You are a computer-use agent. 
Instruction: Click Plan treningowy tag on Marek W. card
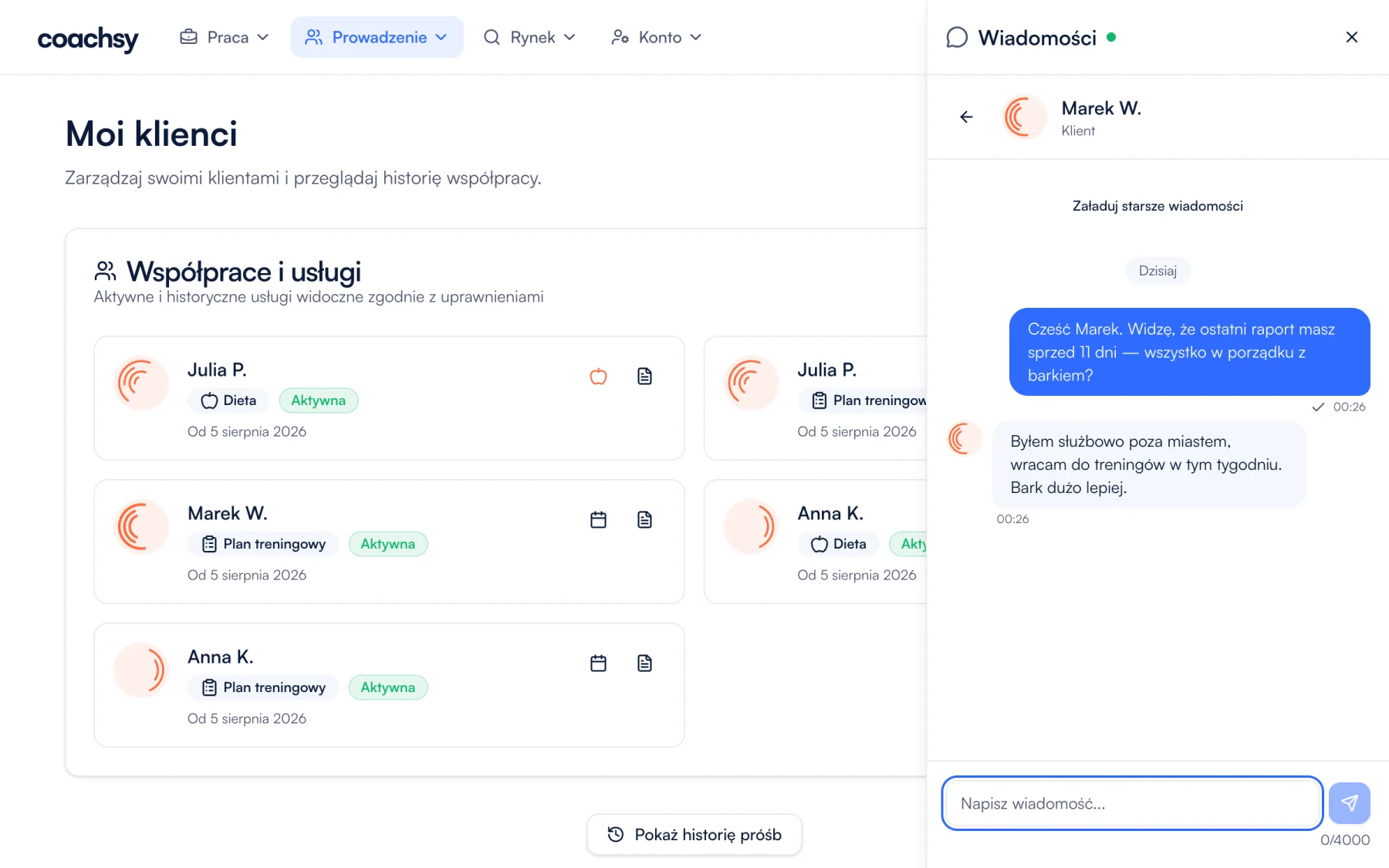(263, 544)
